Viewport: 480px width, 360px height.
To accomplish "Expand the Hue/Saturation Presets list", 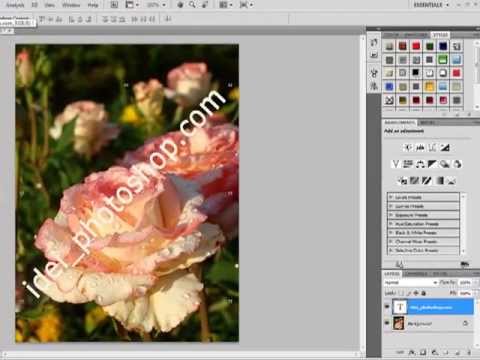I will tap(423, 224).
